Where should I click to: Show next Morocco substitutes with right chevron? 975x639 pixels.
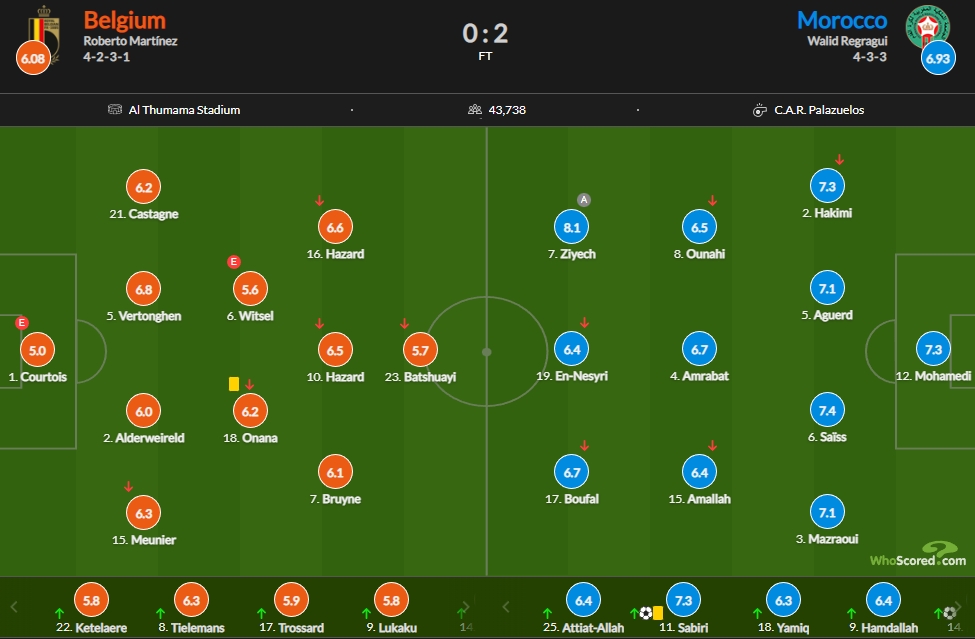(x=958, y=606)
